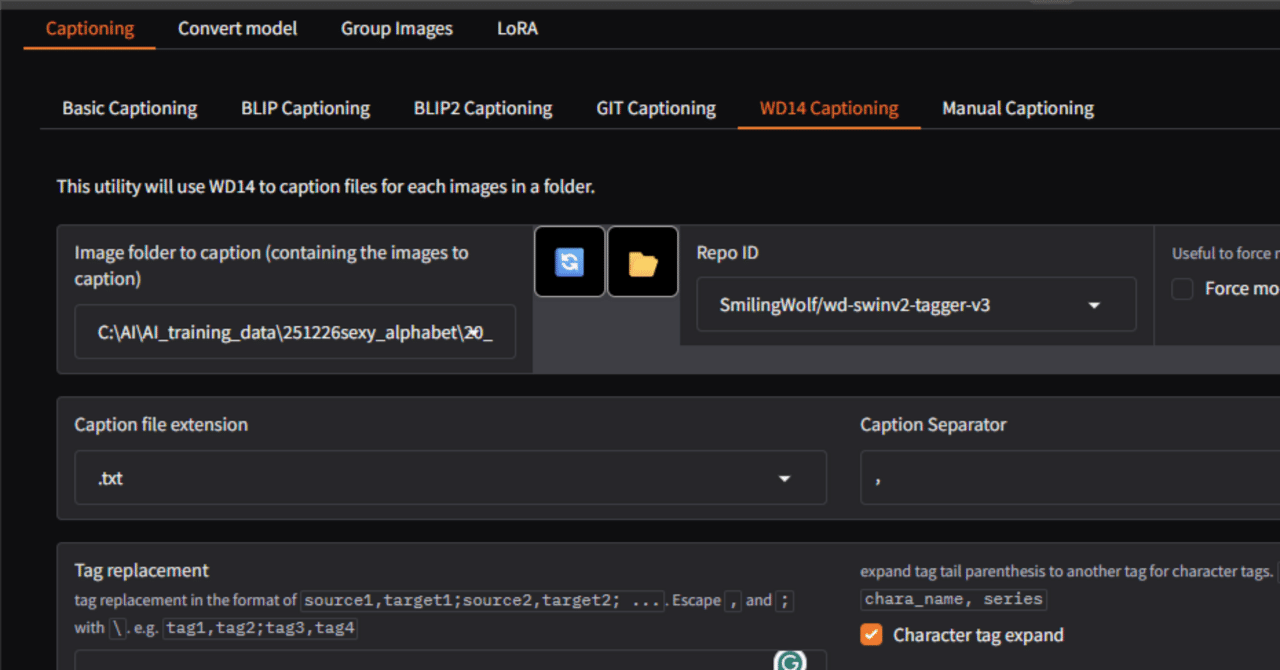Image resolution: width=1280 pixels, height=670 pixels.
Task: Open the BLIP Captioning tab
Action: pos(305,108)
